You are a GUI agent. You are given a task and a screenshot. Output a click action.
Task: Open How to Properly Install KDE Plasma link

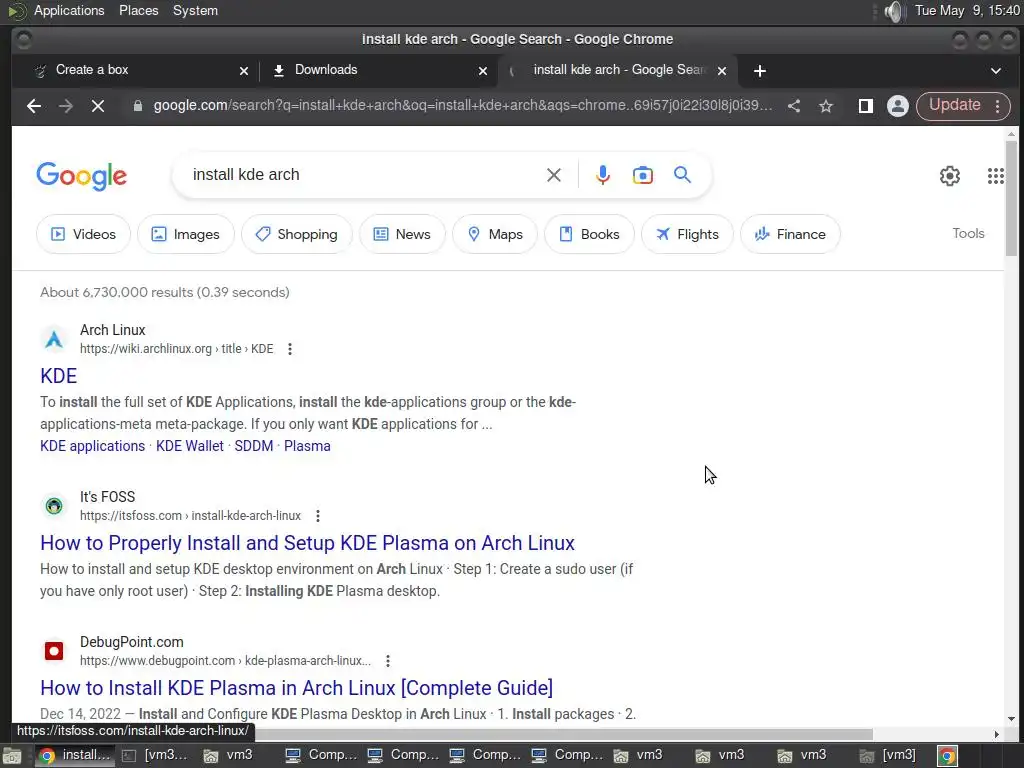(x=308, y=543)
